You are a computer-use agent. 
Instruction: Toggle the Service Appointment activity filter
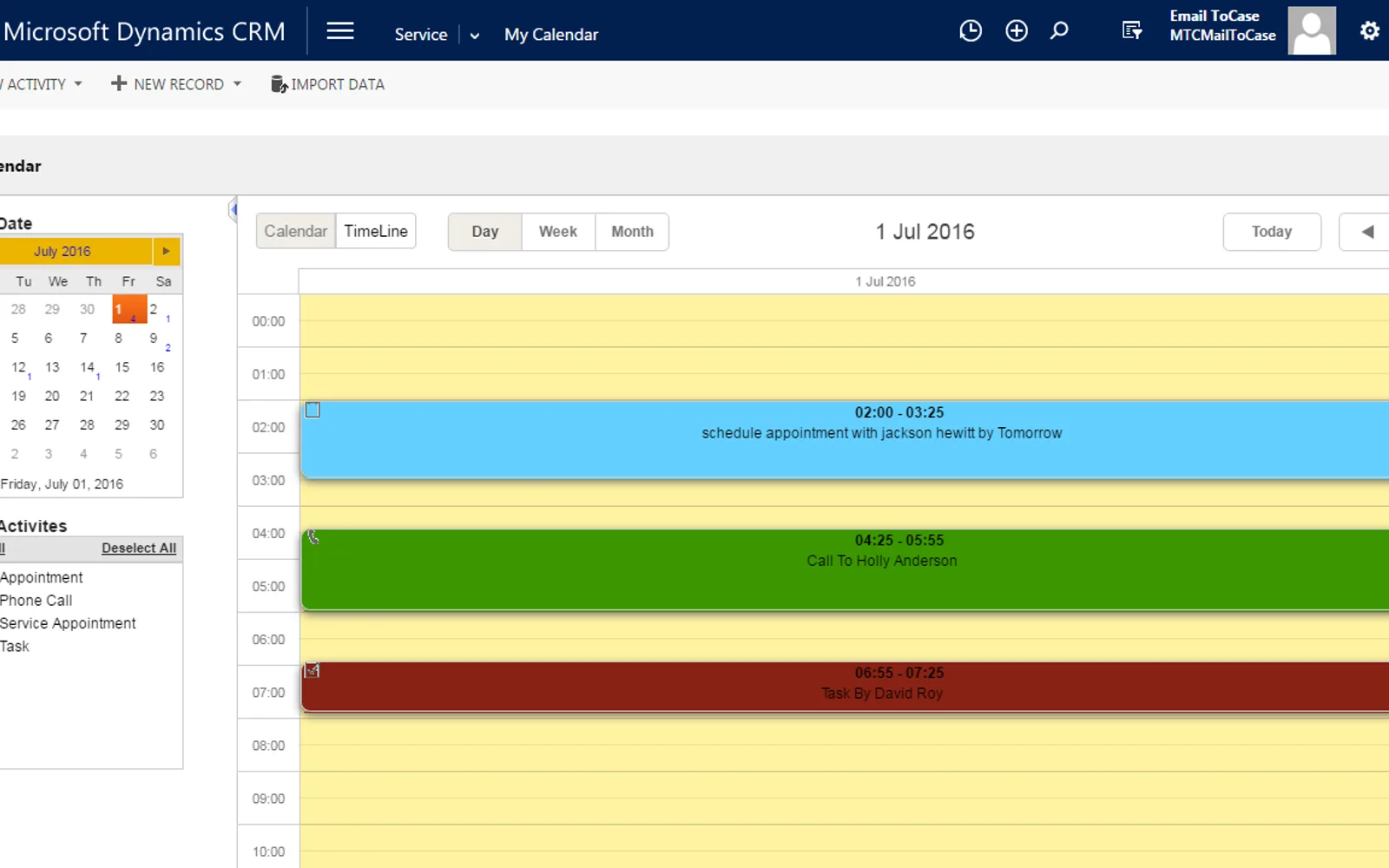tap(68, 623)
